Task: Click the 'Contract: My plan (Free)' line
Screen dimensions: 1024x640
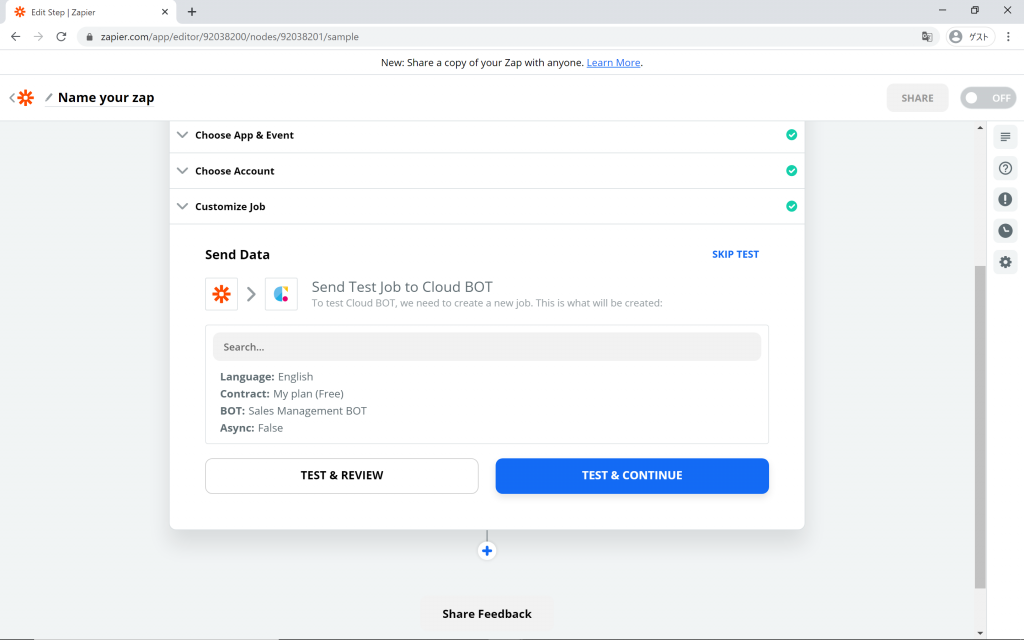Action: pos(281,394)
